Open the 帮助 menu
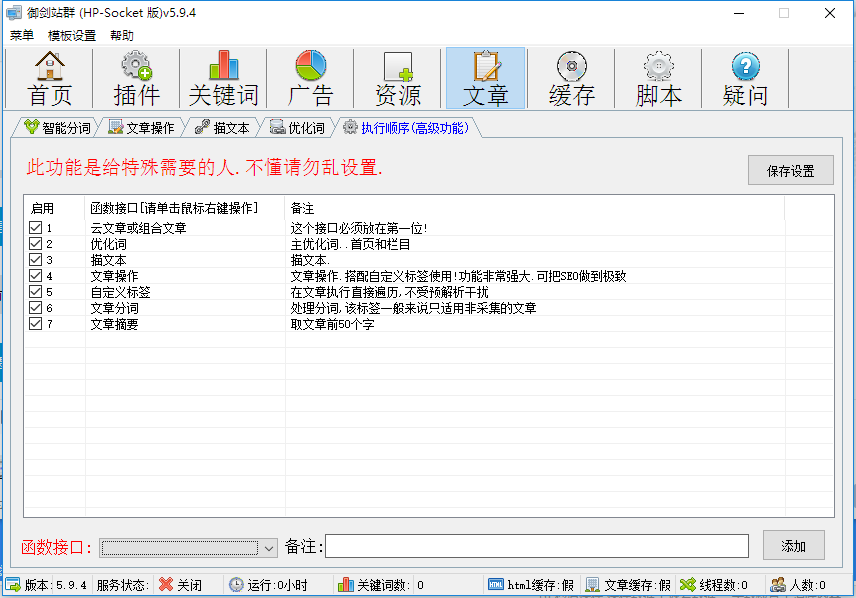 click(122, 35)
